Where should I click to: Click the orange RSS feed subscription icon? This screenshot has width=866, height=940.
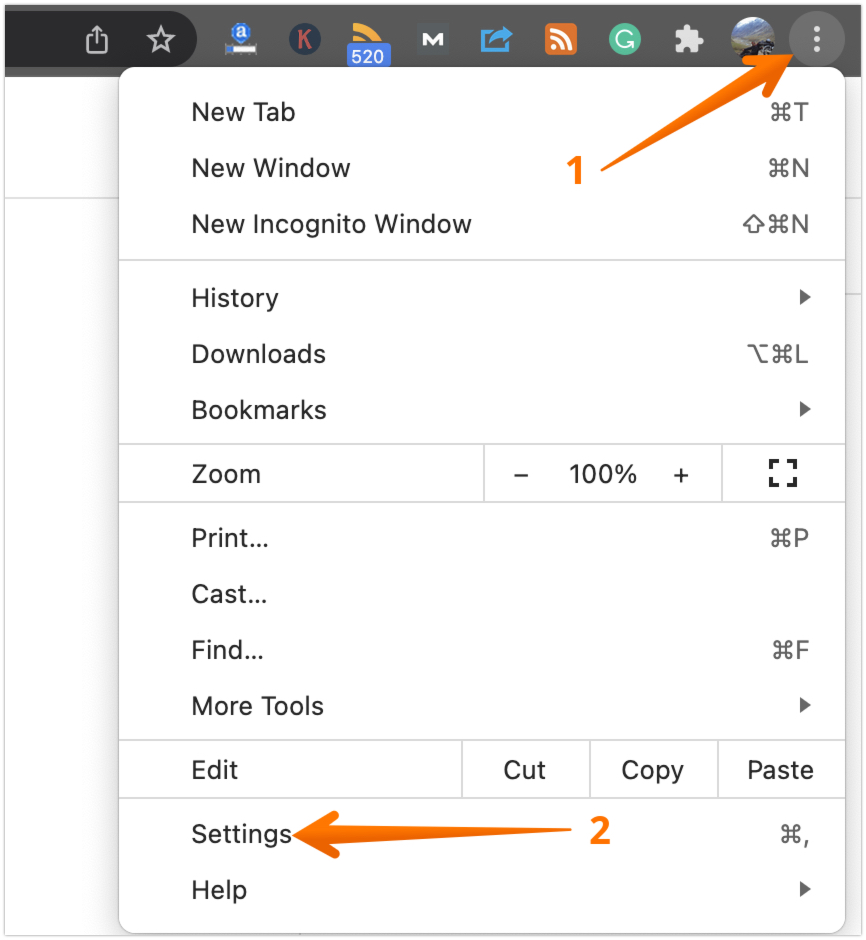tap(560, 39)
